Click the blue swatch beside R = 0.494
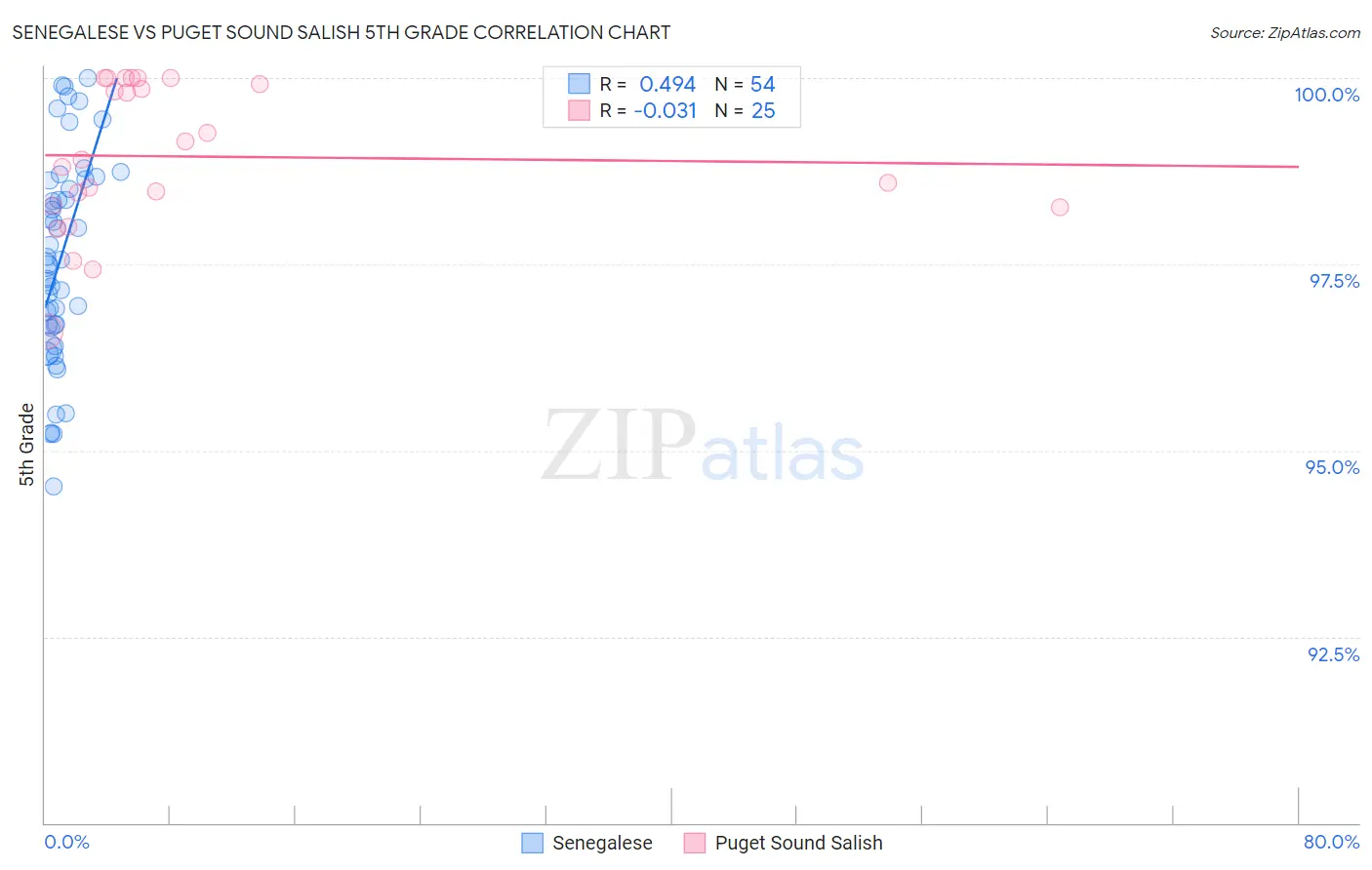 pyautogui.click(x=579, y=84)
